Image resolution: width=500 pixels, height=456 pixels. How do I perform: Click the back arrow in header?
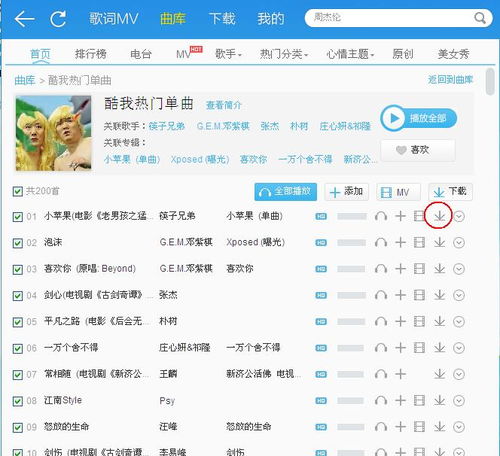point(24,19)
